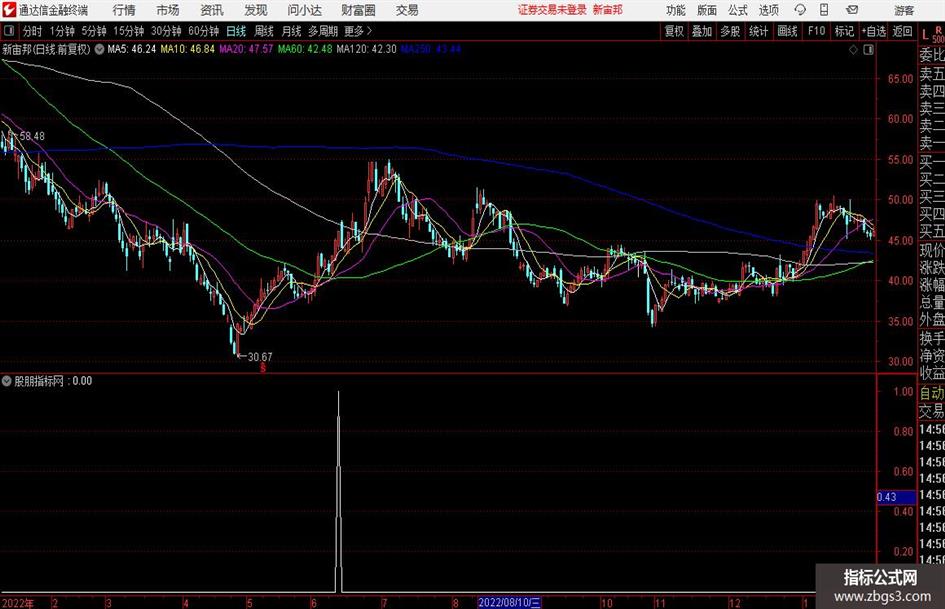This screenshot has width=945, height=609.
Task: Click the 30.67 low price label
Action: point(260,357)
